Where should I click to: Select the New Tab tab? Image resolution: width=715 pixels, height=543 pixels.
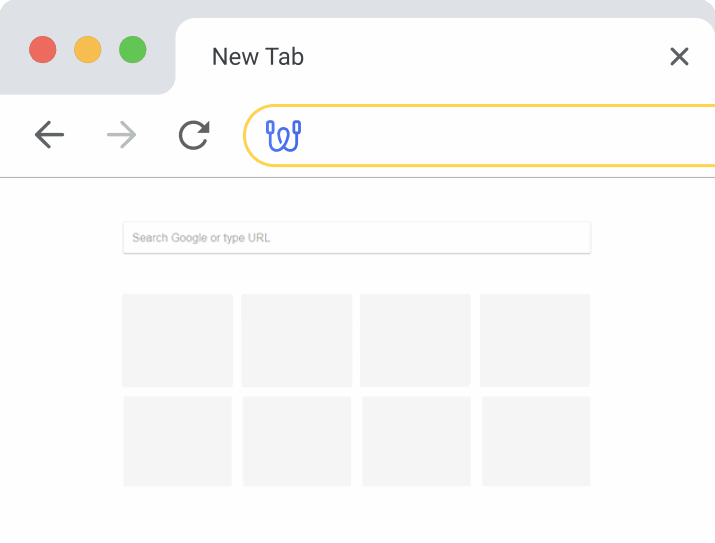click(x=258, y=57)
